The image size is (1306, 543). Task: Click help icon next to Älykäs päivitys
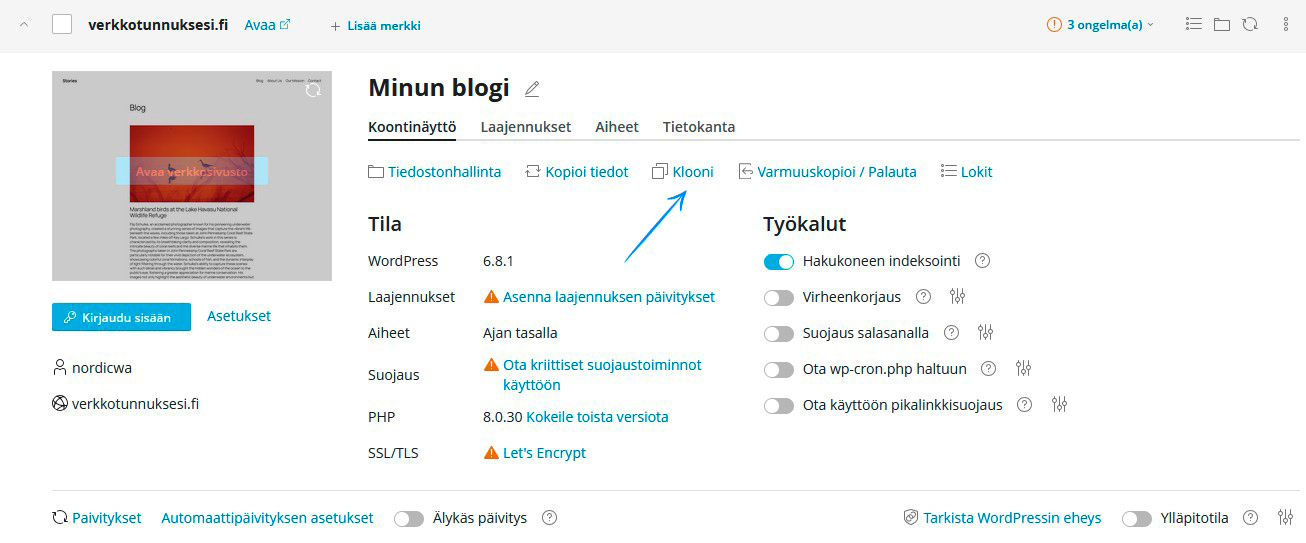549,518
